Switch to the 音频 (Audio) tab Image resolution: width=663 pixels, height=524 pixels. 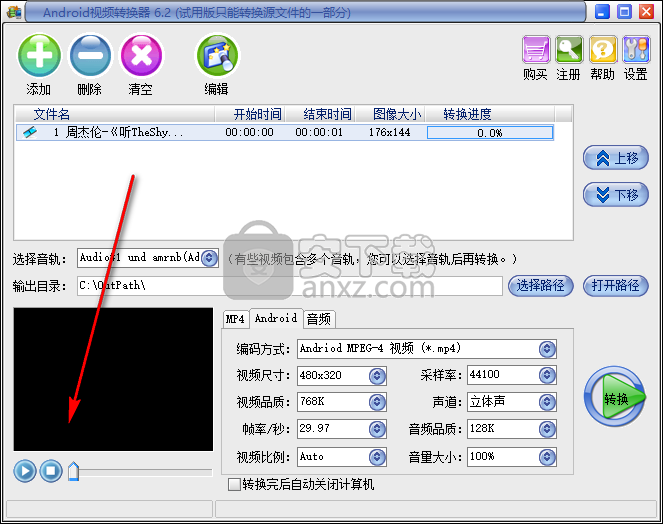coord(319,319)
